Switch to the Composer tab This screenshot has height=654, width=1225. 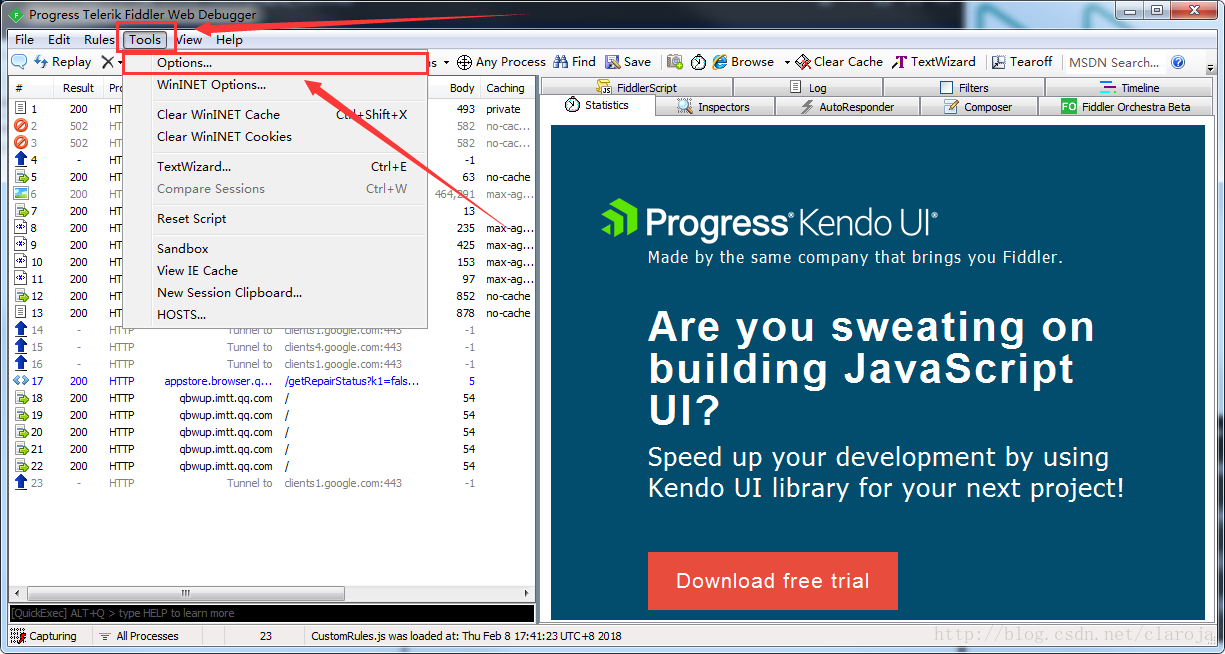(x=978, y=107)
